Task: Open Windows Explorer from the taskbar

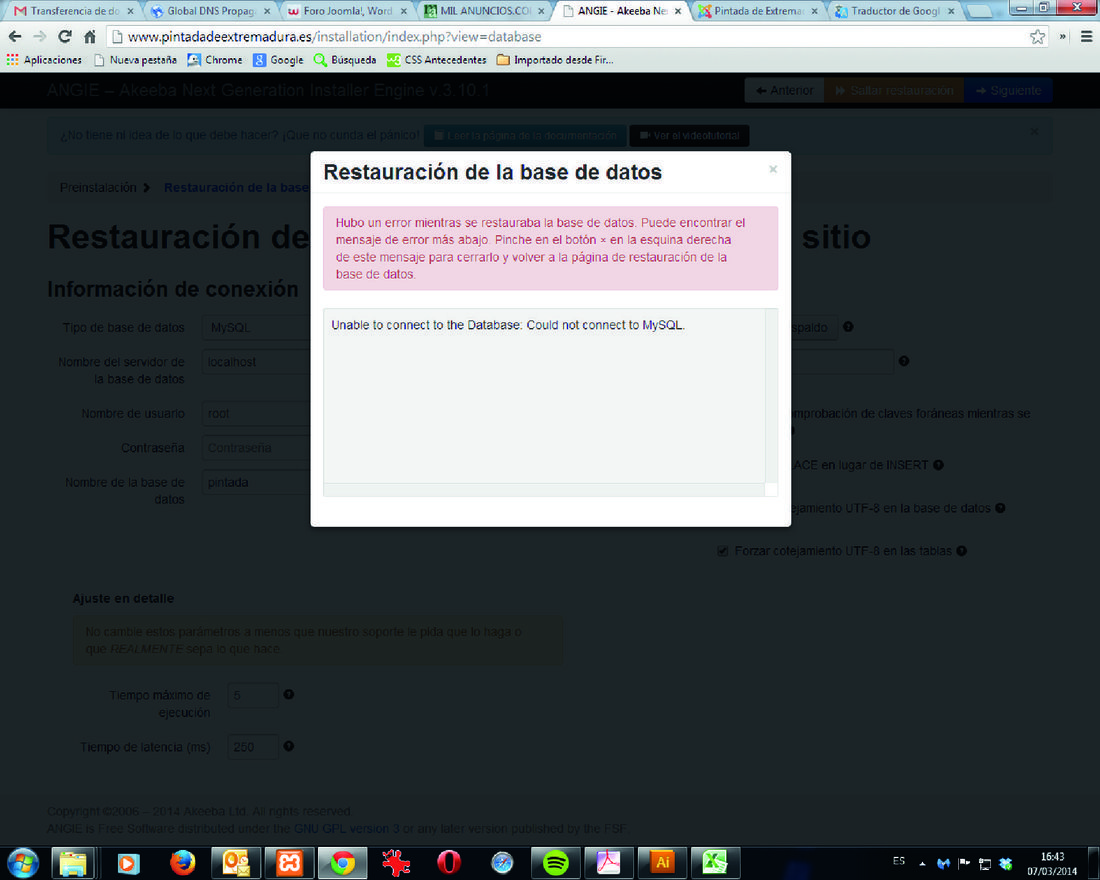Action: click(73, 863)
